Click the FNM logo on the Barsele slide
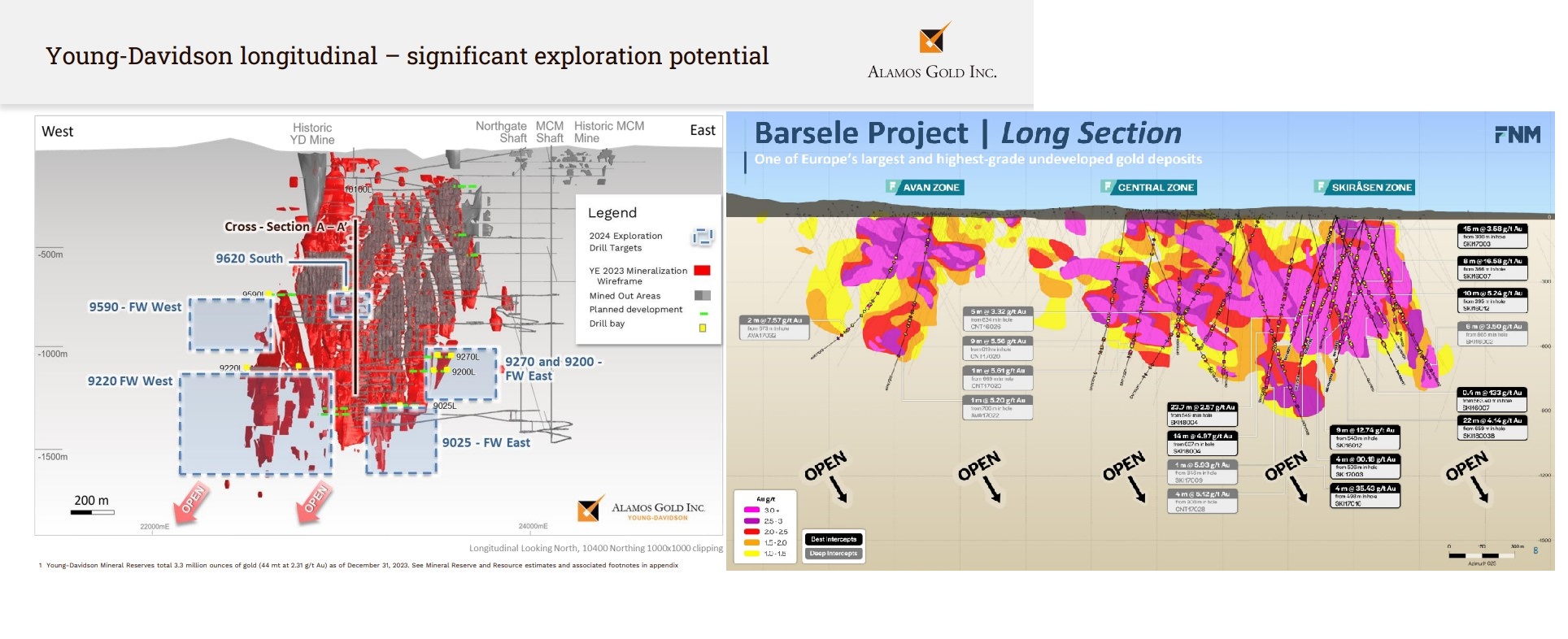The height and width of the screenshot is (639, 1568). coord(1518,135)
